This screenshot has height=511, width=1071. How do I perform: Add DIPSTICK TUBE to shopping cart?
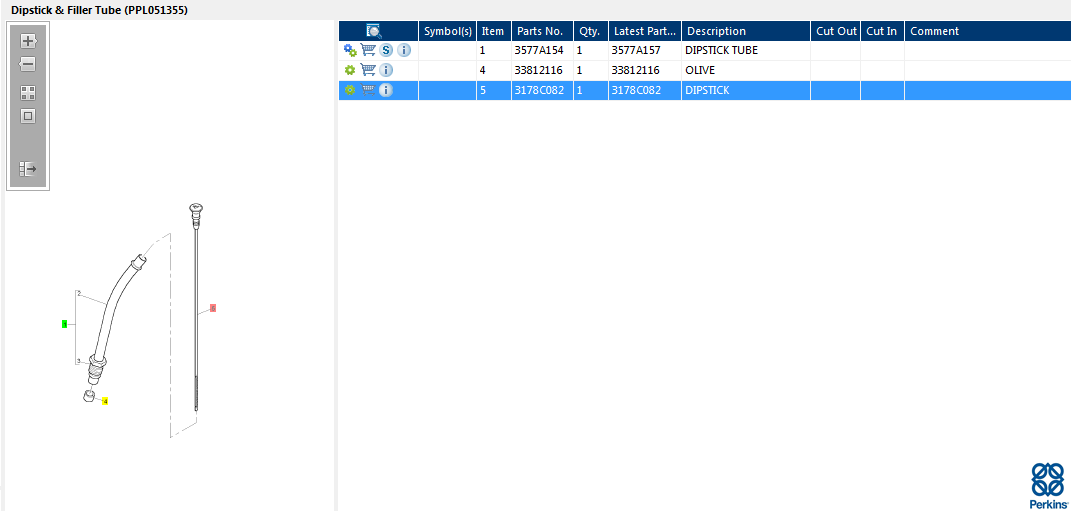368,50
